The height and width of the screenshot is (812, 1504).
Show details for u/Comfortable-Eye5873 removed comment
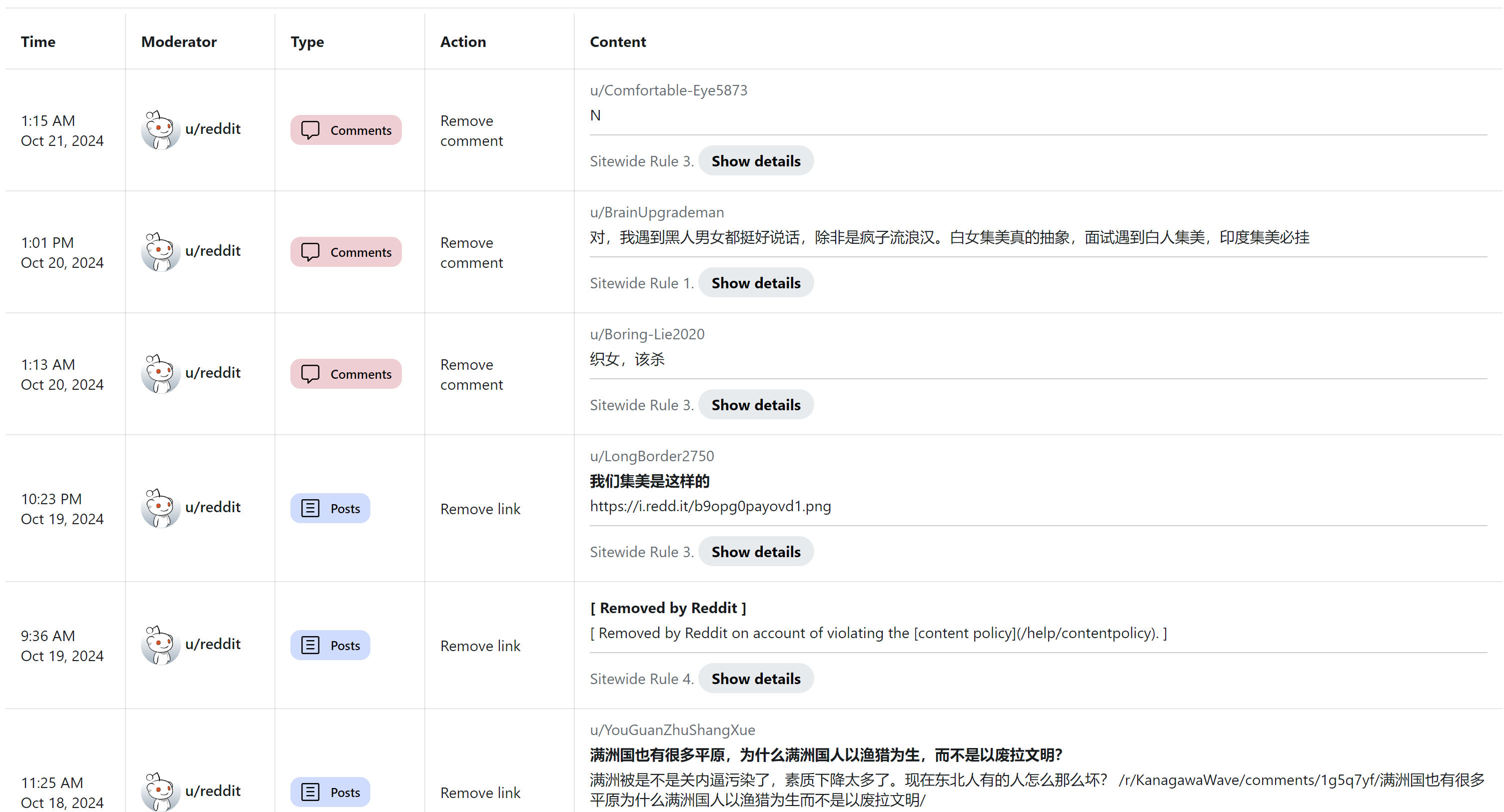click(x=756, y=161)
